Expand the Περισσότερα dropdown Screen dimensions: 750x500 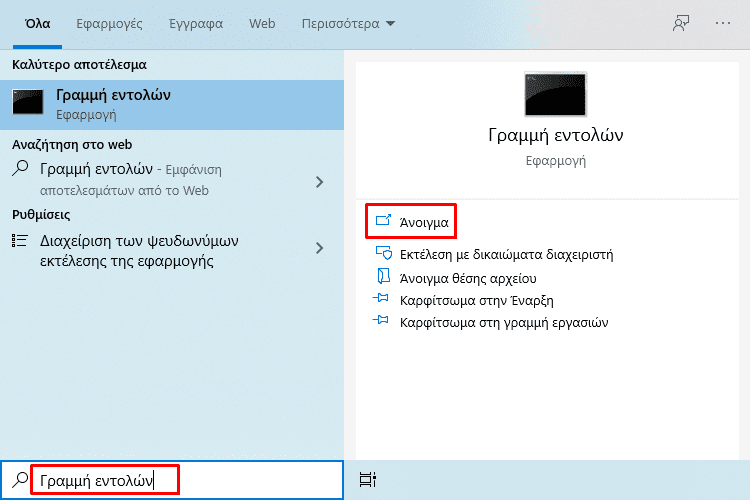click(348, 23)
